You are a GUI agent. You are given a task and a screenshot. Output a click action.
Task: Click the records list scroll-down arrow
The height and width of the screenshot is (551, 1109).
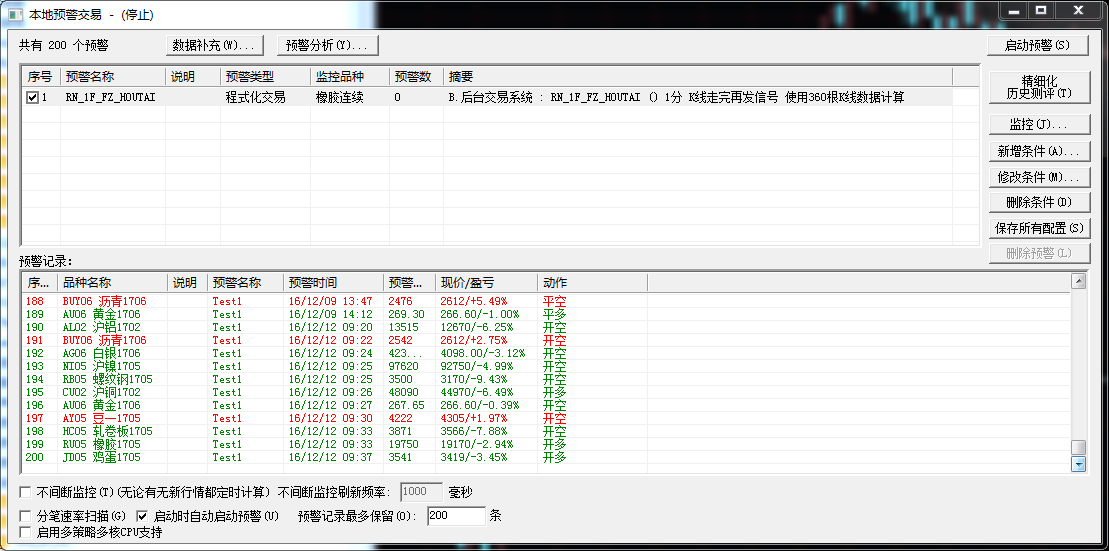tap(1079, 464)
